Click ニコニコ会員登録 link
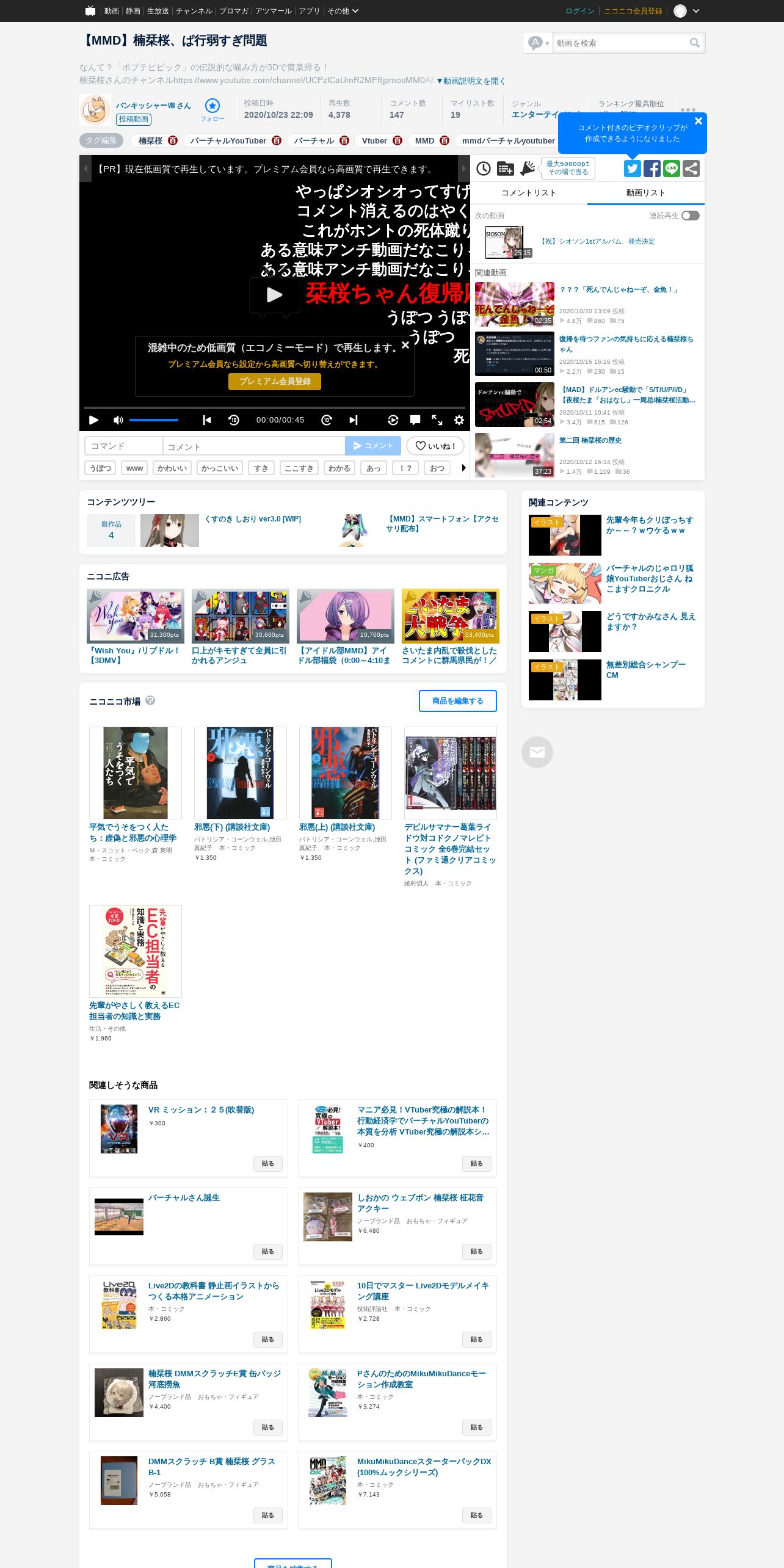This screenshot has width=784, height=1568. pos(633,11)
